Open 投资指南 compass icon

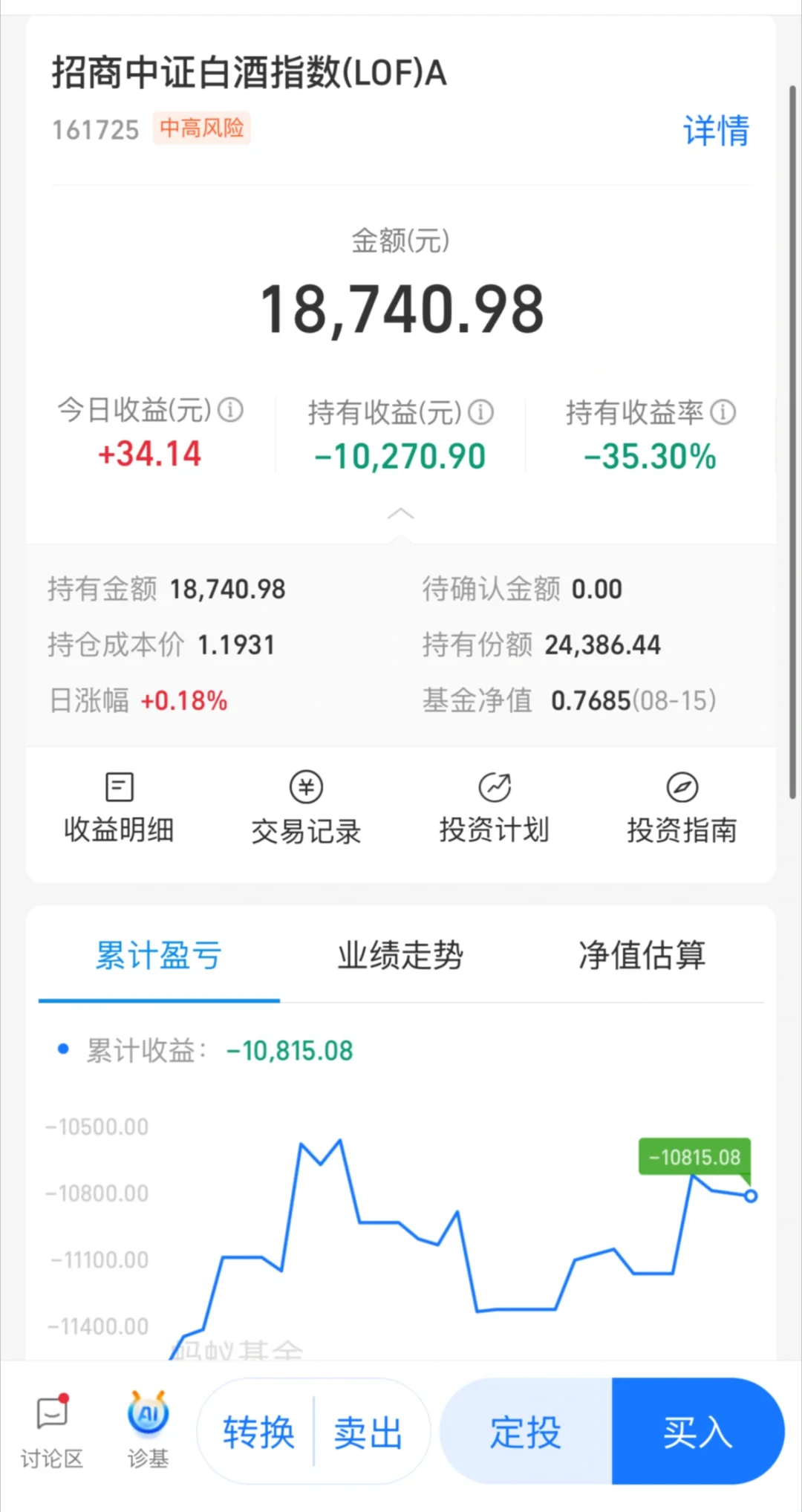pos(682,787)
